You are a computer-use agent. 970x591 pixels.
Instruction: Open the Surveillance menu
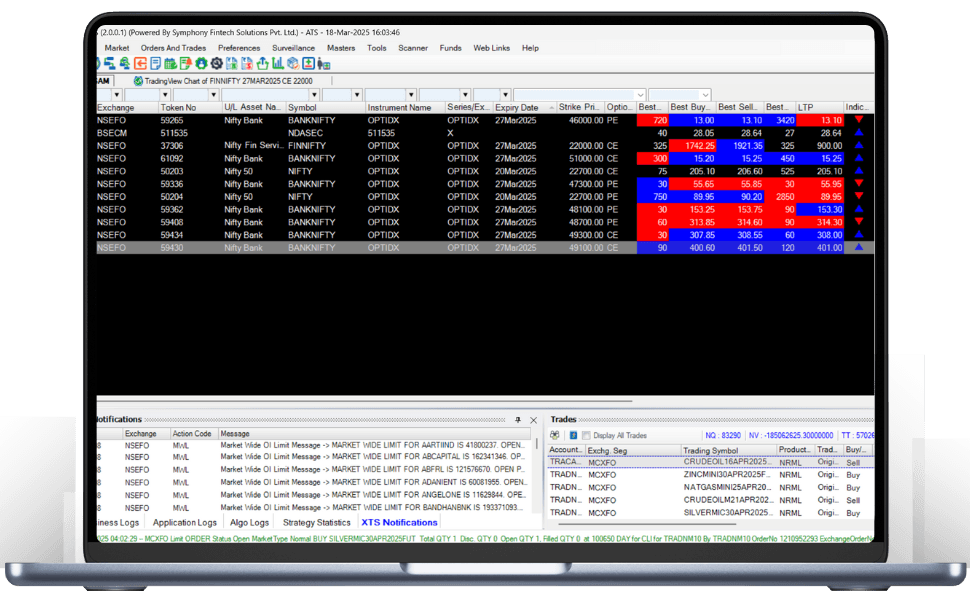[293, 48]
